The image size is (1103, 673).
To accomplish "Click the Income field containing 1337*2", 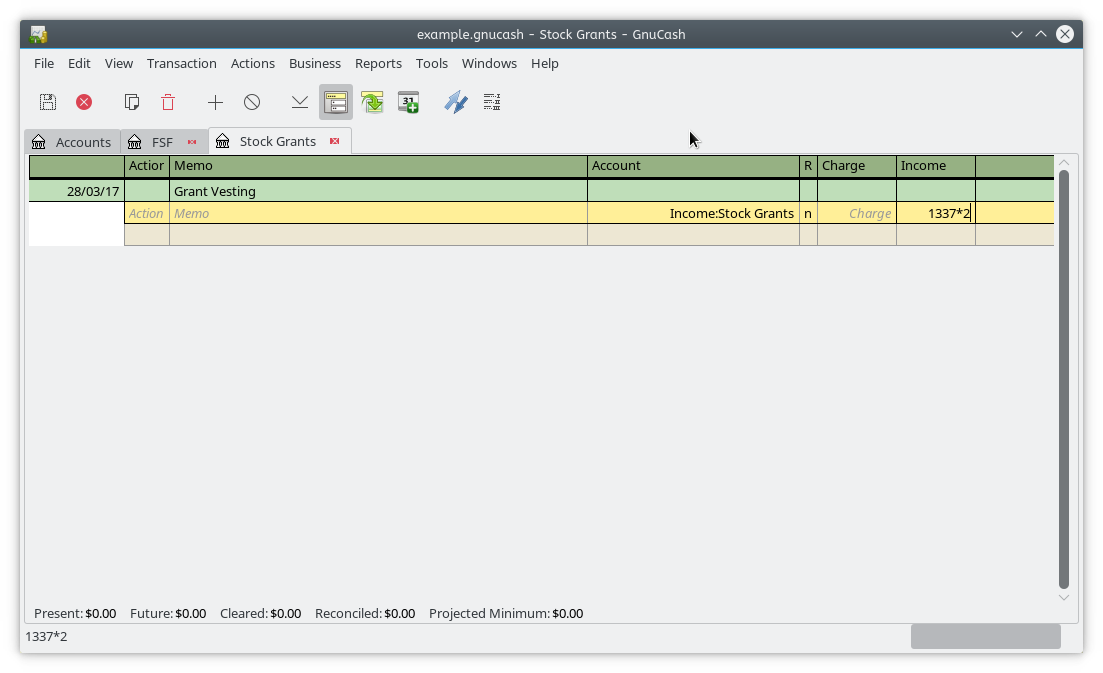I will (936, 213).
